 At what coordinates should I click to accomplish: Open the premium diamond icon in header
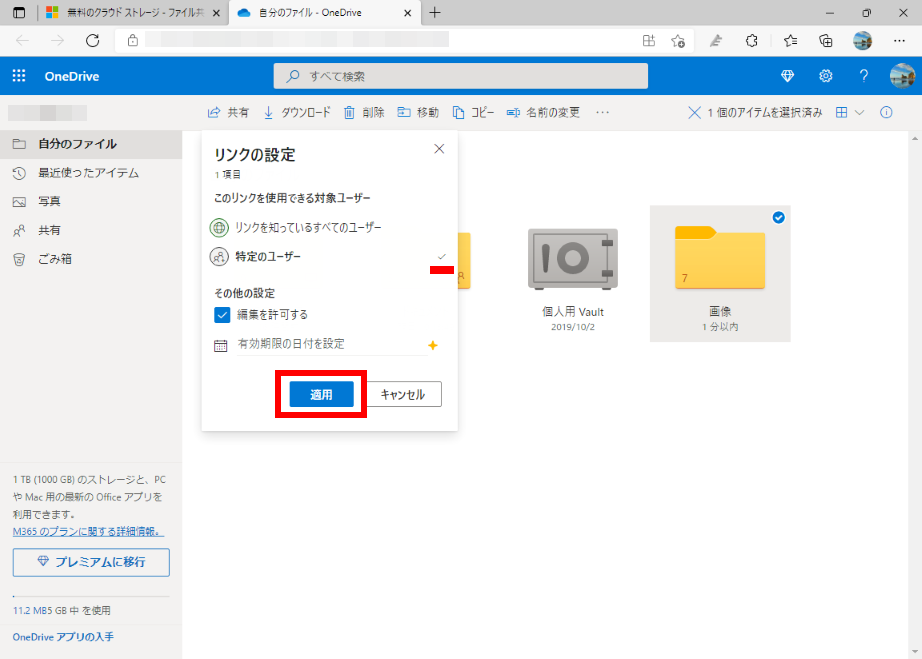pos(787,76)
